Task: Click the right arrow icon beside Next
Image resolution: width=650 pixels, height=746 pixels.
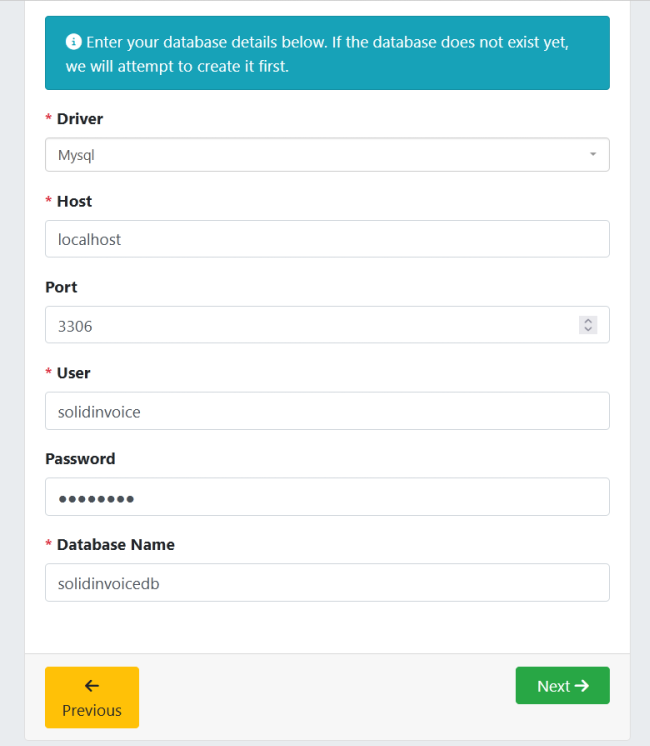Action: click(x=582, y=686)
